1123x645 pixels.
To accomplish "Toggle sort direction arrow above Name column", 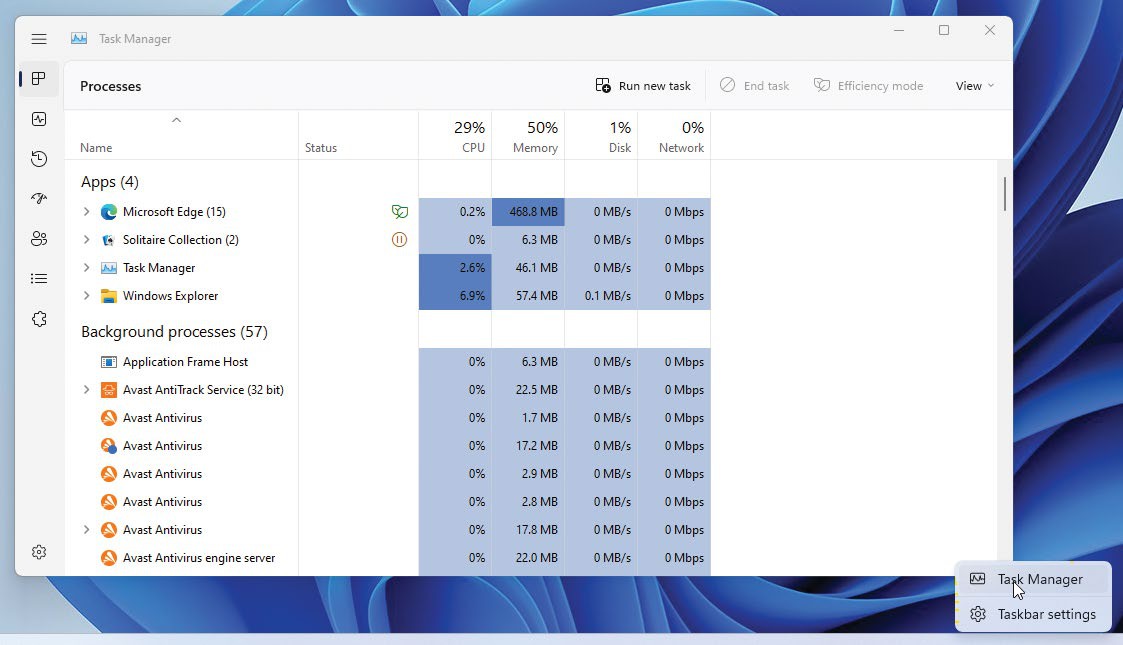I will (x=176, y=120).
